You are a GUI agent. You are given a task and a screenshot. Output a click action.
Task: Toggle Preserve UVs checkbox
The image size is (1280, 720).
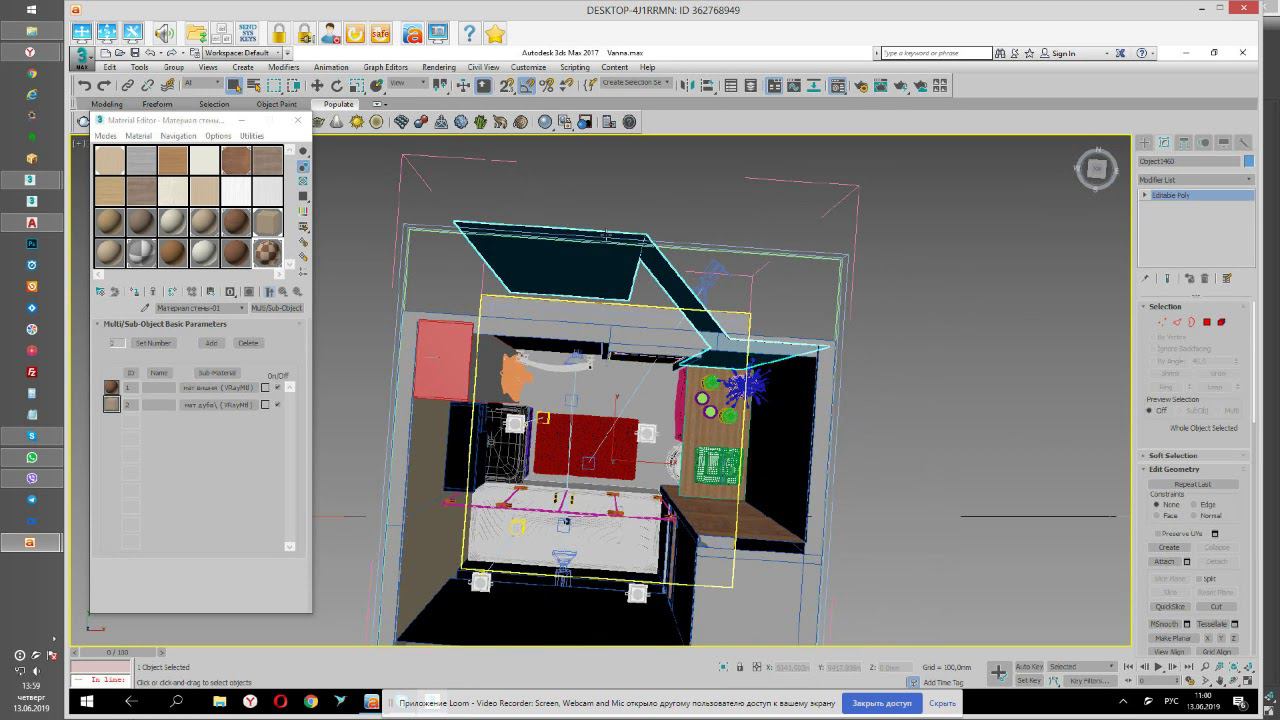coord(1158,534)
